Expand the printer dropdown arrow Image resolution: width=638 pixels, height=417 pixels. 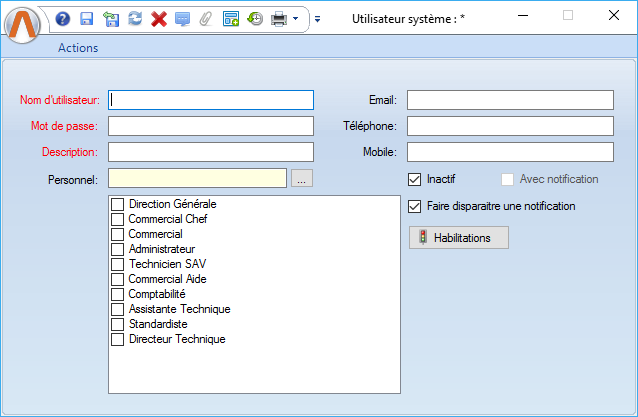[x=296, y=18]
